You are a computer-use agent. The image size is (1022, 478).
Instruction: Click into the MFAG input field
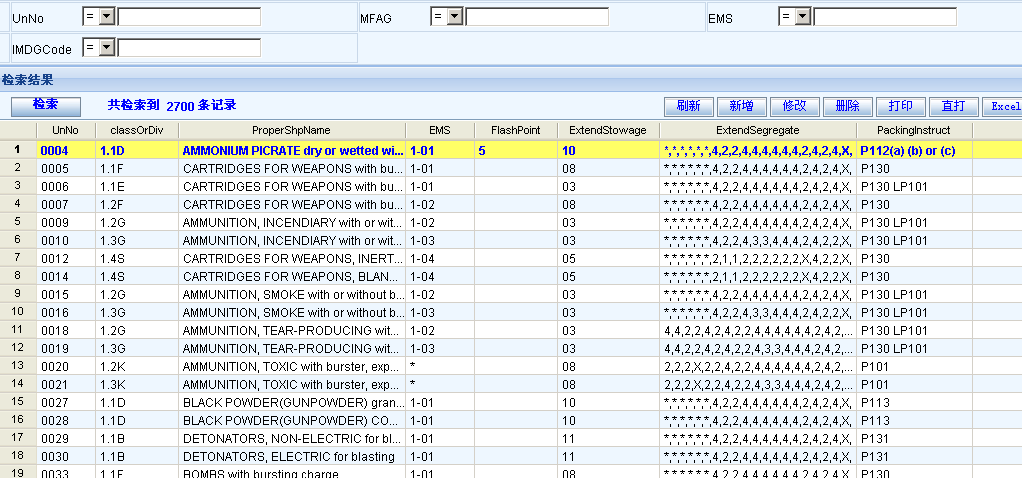pos(537,17)
